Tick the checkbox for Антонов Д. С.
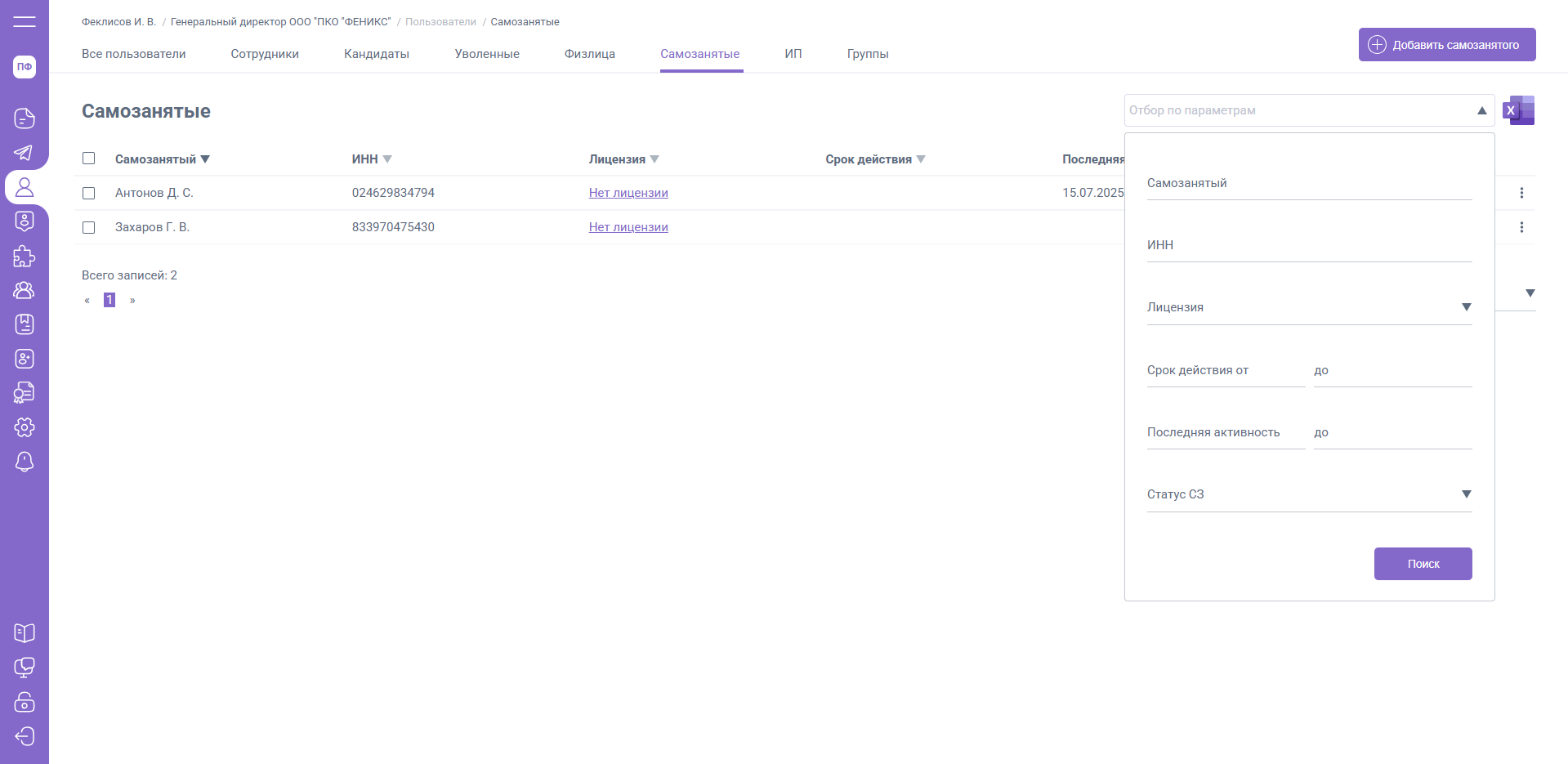This screenshot has height=764, width=1568. point(89,193)
